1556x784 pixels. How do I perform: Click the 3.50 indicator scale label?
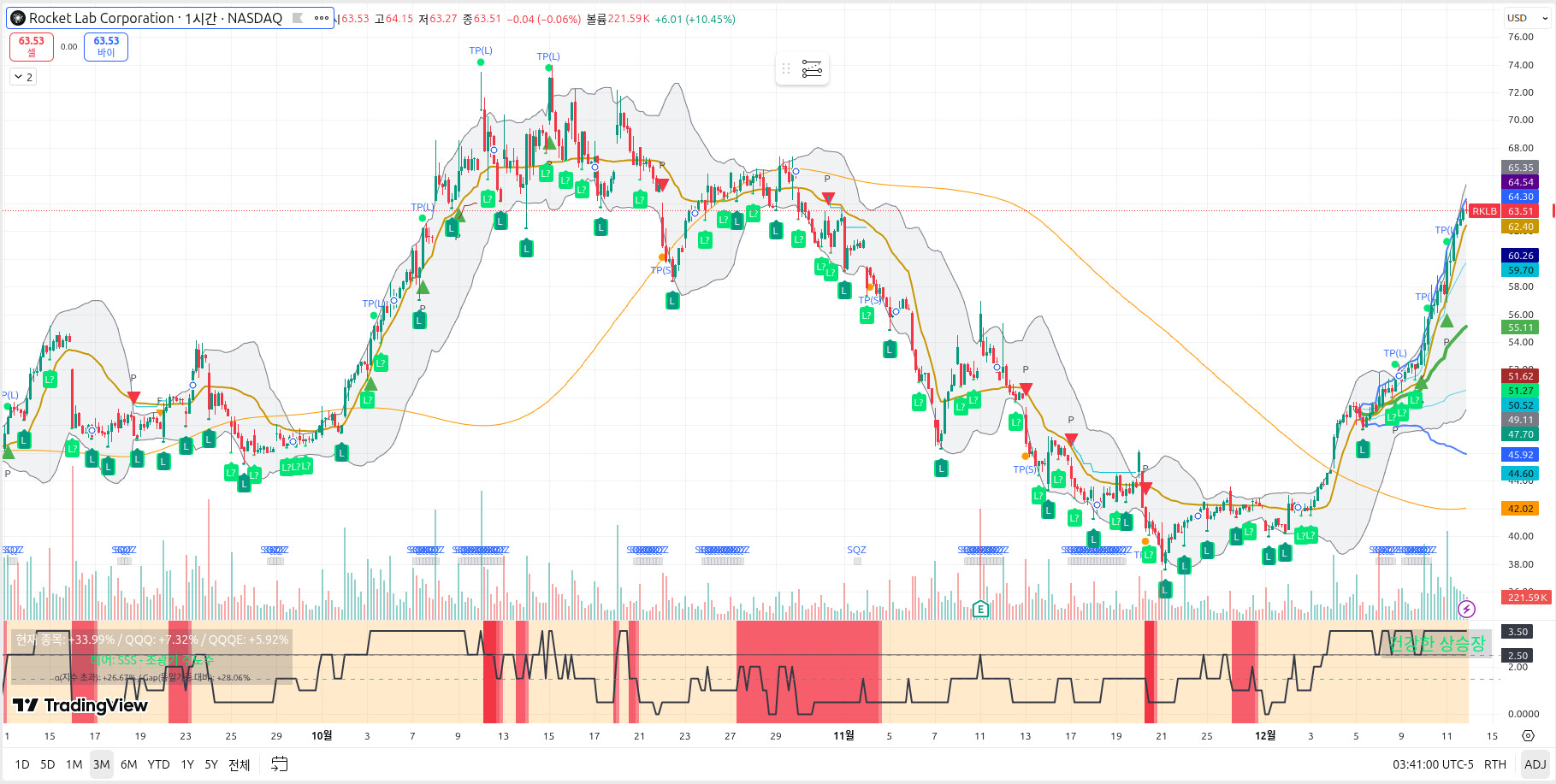[1518, 632]
